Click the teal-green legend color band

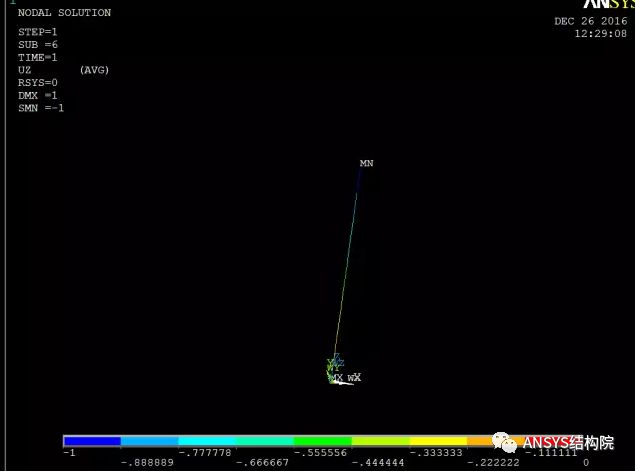coord(265,440)
